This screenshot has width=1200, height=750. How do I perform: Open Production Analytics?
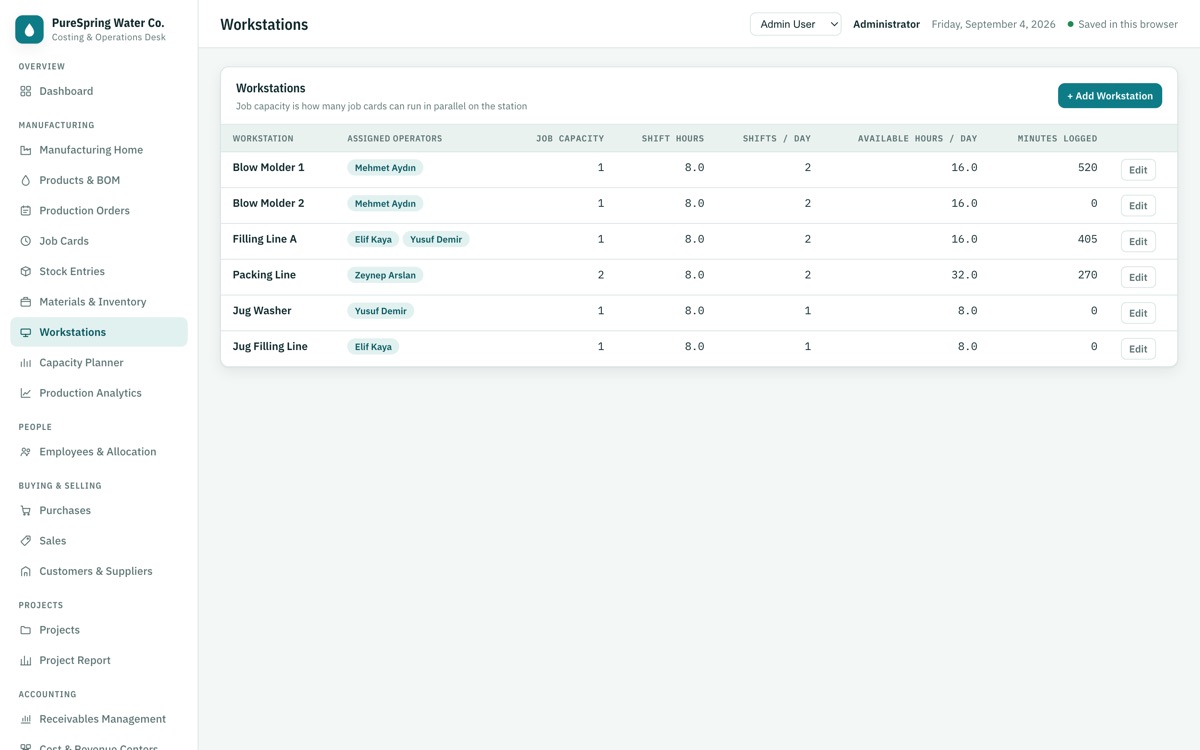click(x=99, y=393)
